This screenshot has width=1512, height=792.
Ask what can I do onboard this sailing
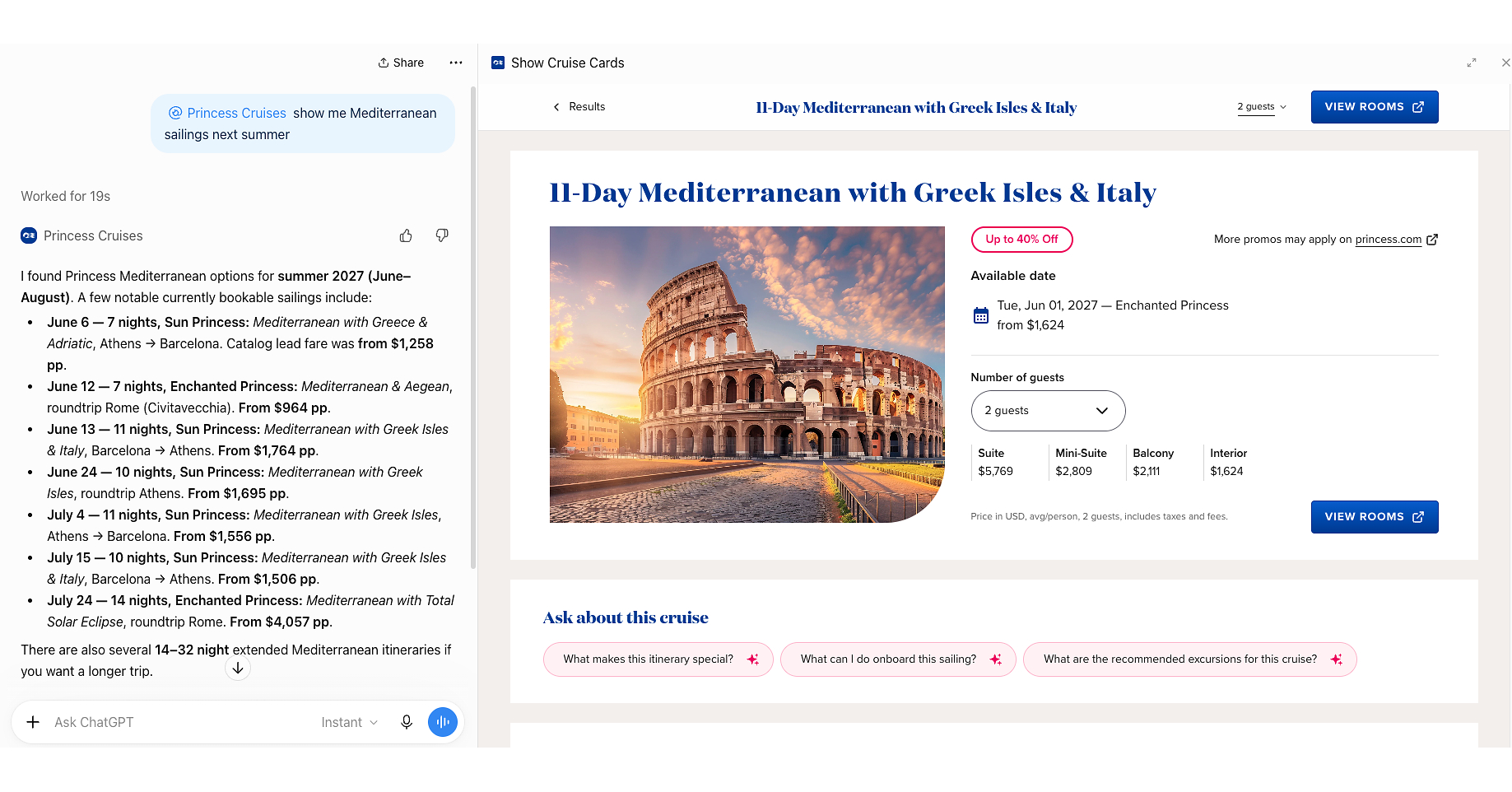click(898, 659)
